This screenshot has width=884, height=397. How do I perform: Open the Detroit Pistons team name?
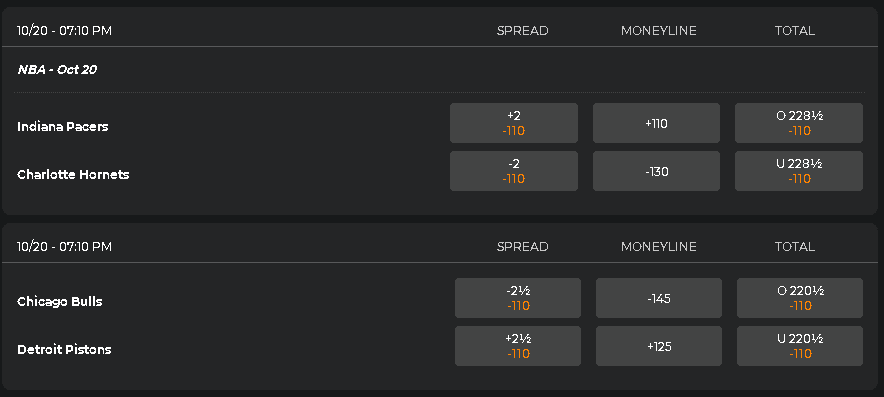click(64, 349)
